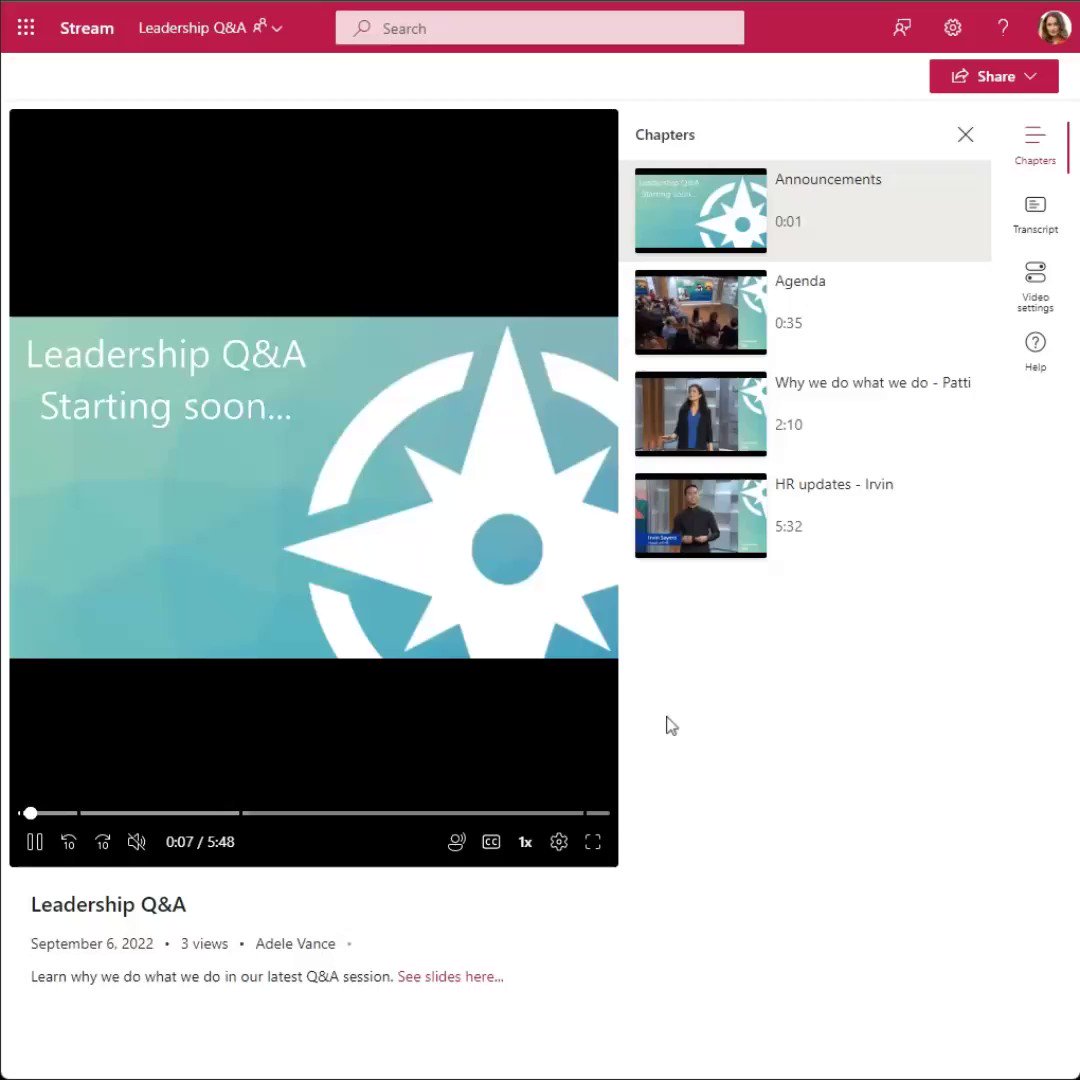
Task: Pause video playback
Action: point(34,841)
